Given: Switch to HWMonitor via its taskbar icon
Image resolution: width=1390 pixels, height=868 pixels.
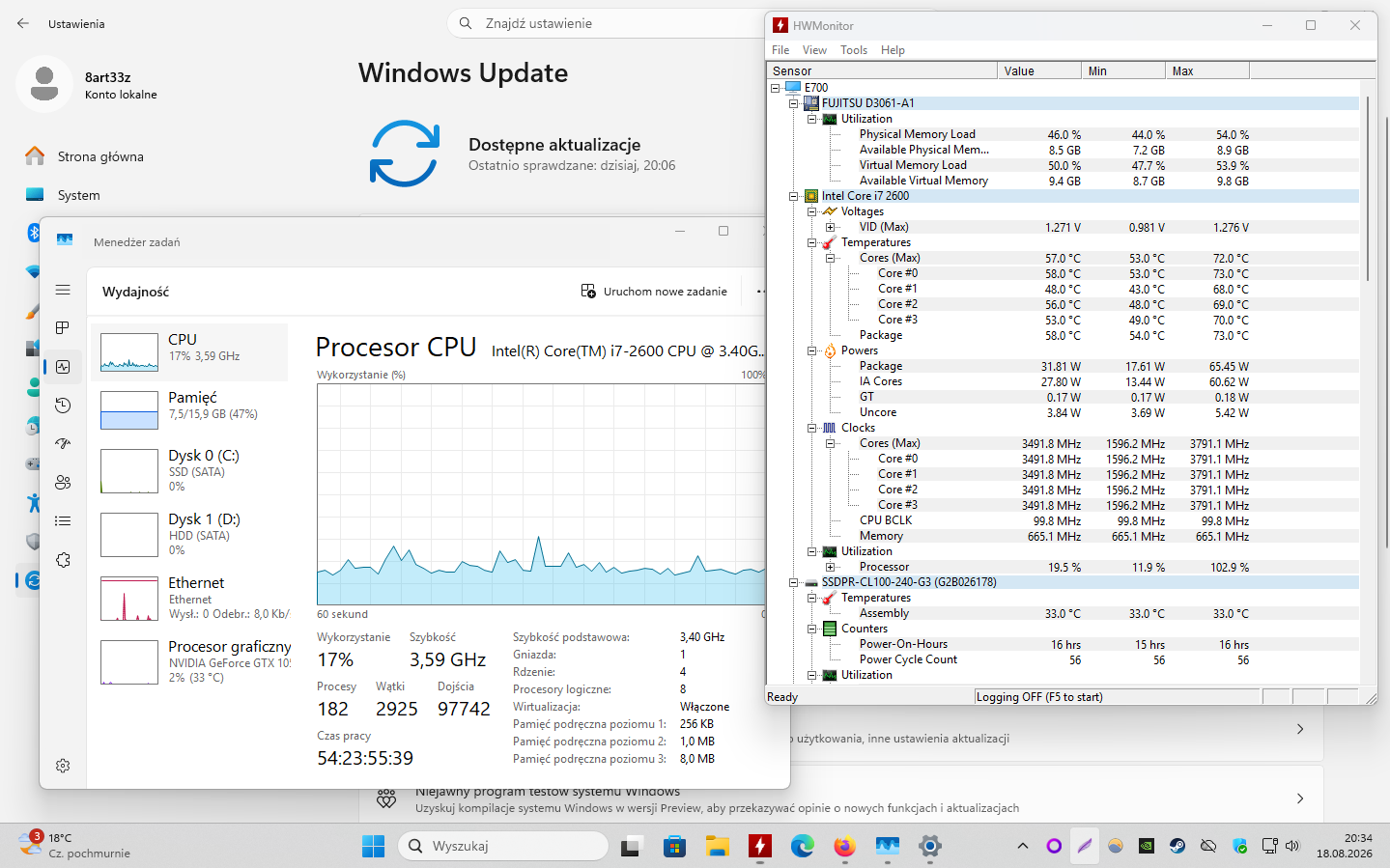Looking at the screenshot, I should click(x=760, y=846).
